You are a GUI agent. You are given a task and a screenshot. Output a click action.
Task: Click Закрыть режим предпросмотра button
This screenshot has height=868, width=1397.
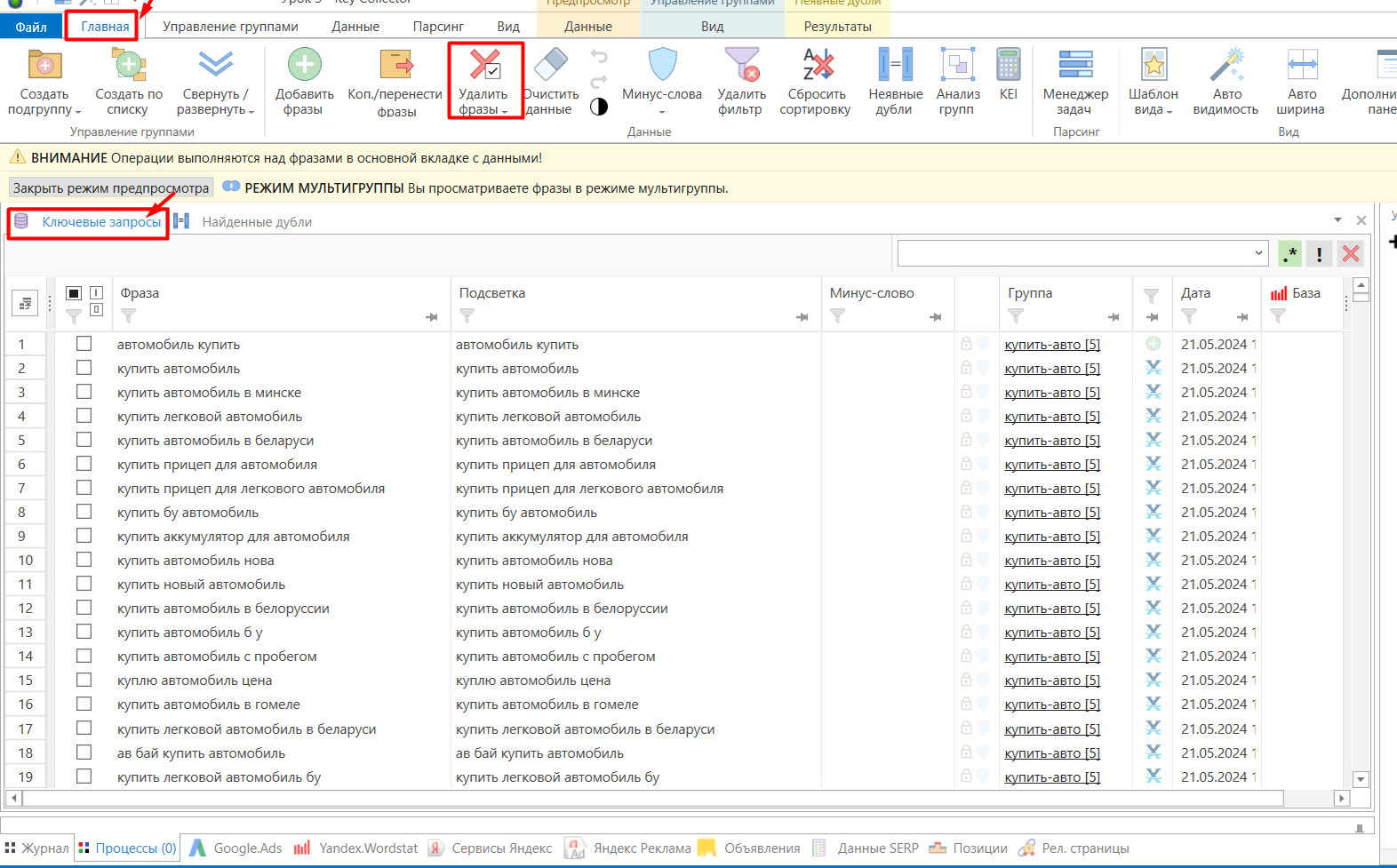[111, 188]
